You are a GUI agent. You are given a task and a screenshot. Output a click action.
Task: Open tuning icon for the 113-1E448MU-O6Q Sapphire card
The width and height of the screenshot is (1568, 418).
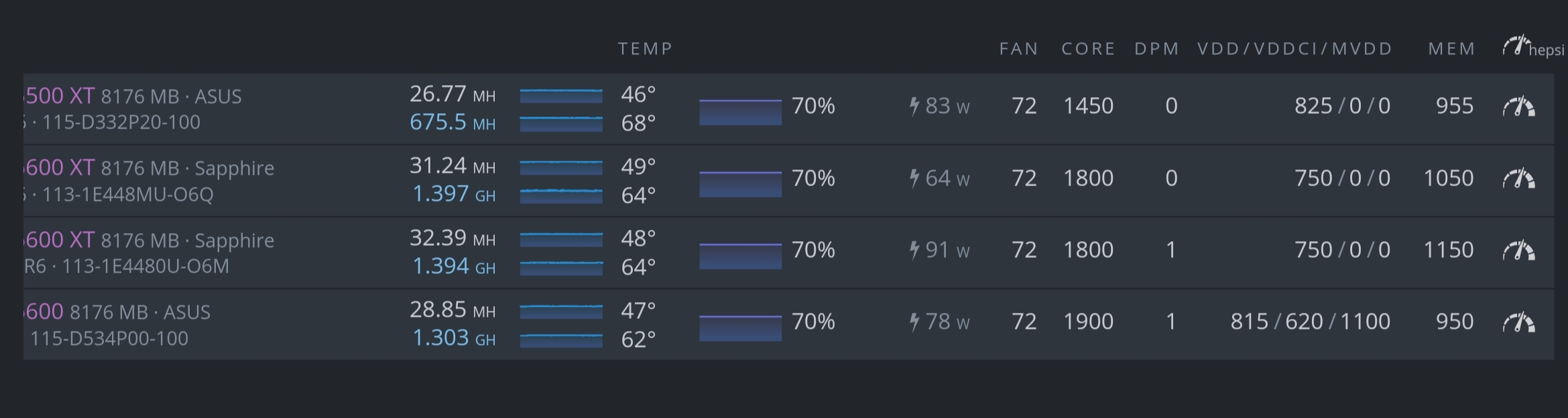point(1518,179)
